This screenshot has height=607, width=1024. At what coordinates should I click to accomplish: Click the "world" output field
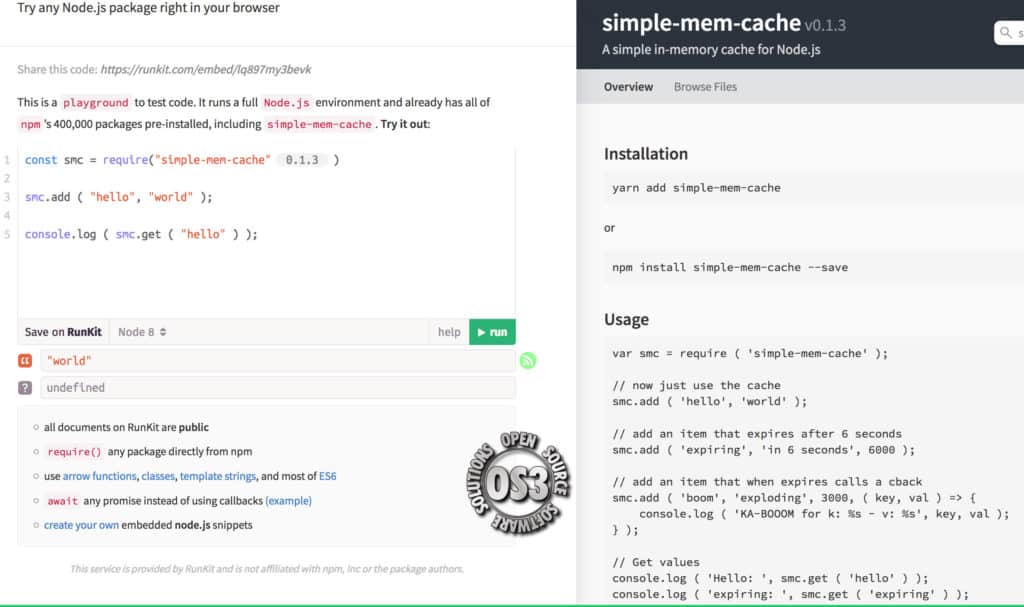click(278, 361)
